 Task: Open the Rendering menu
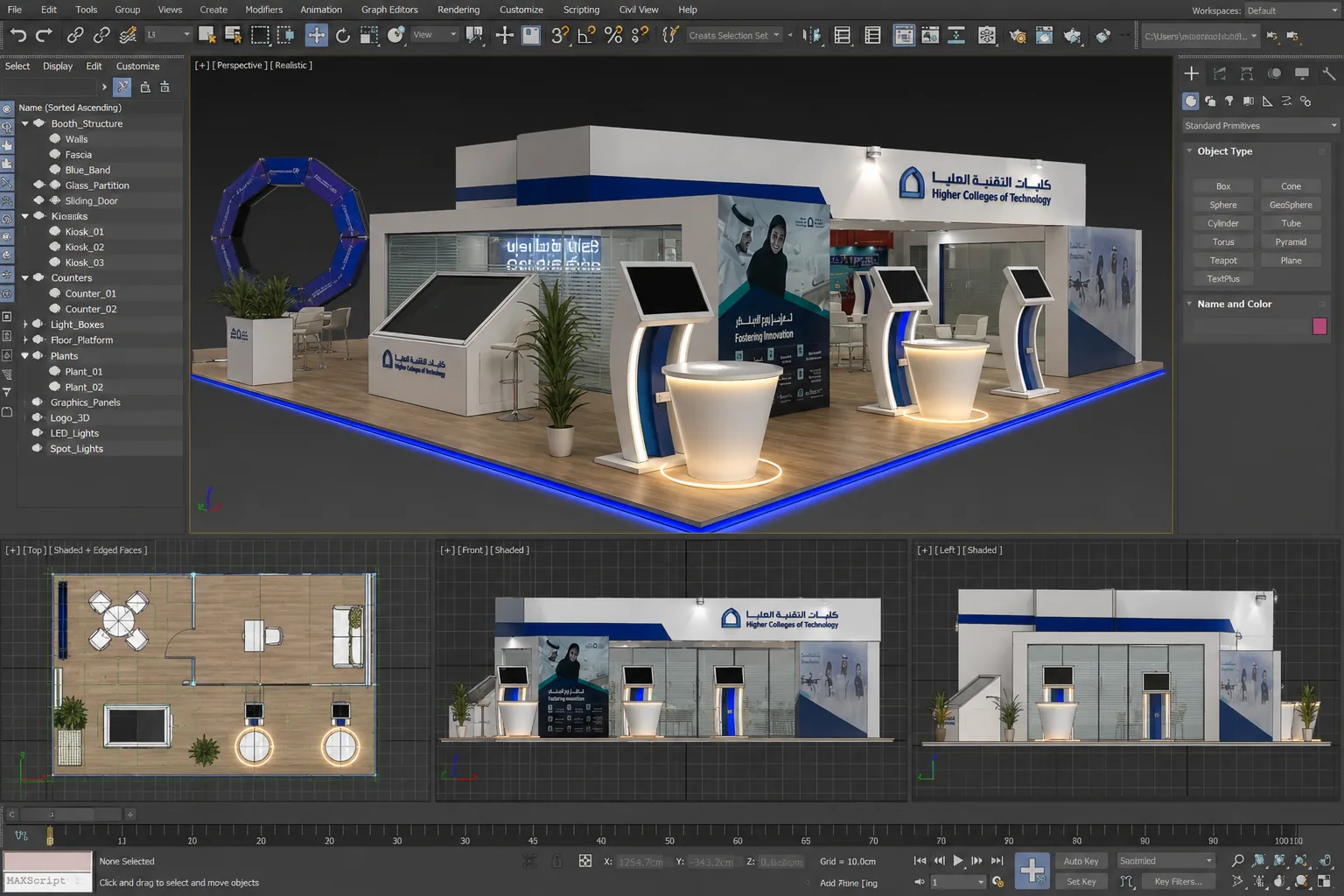point(458,10)
